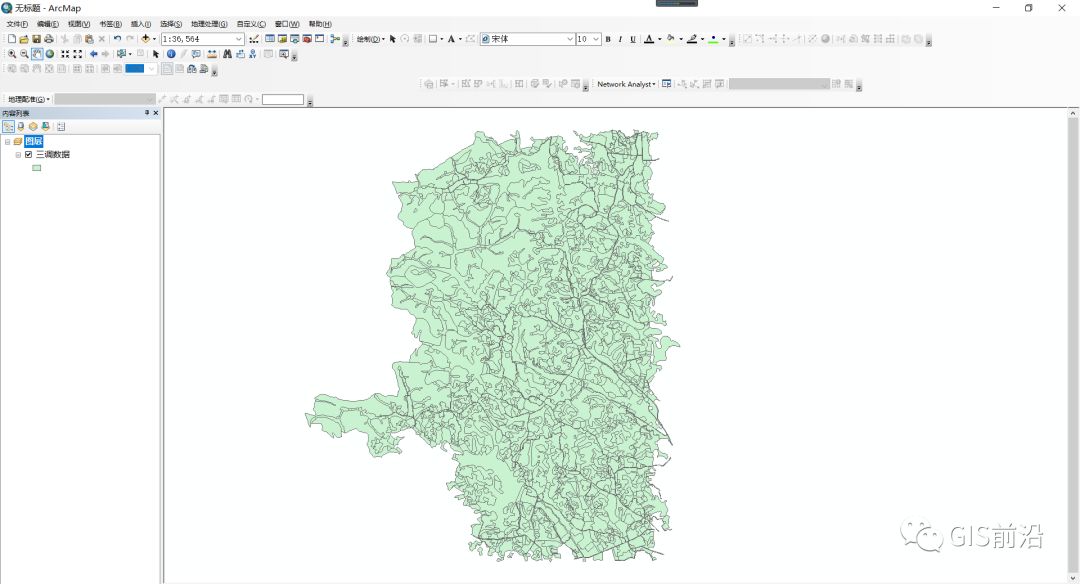Open the 视图 menu

click(79, 24)
